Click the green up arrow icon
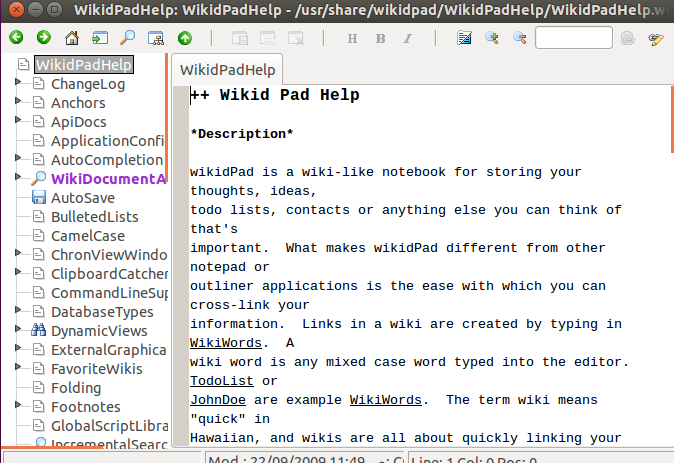Viewport: 674px width, 463px height. pos(185,38)
